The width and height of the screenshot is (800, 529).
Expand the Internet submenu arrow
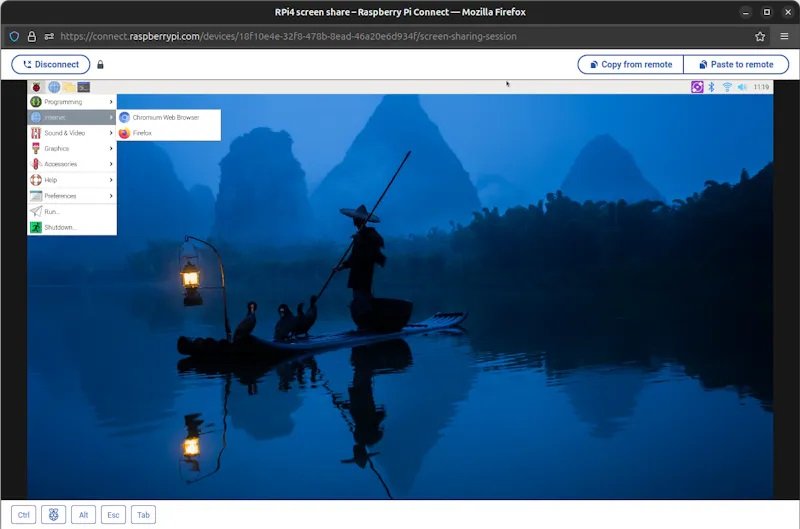coord(111,117)
